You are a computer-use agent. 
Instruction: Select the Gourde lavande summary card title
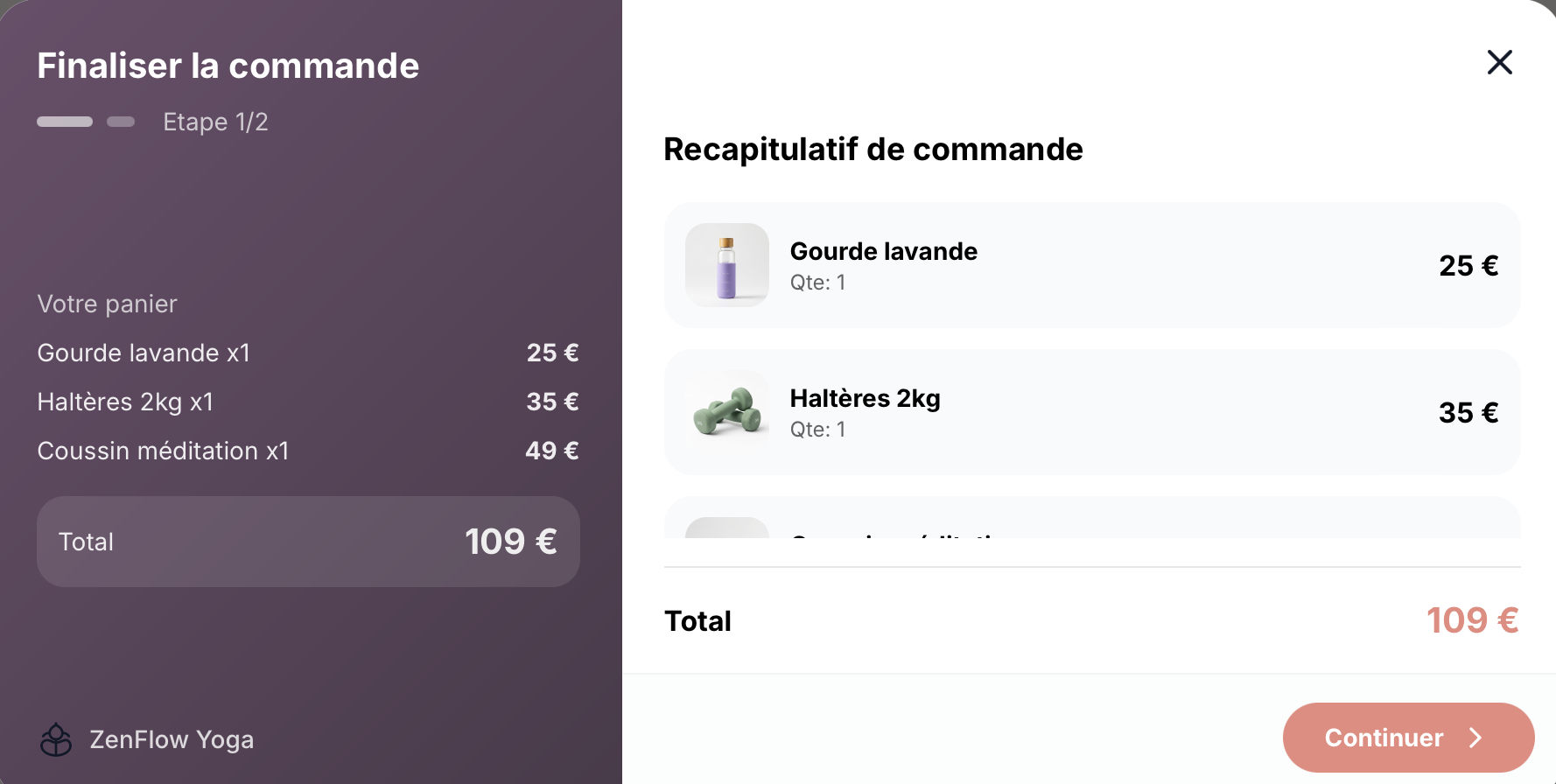(x=883, y=251)
